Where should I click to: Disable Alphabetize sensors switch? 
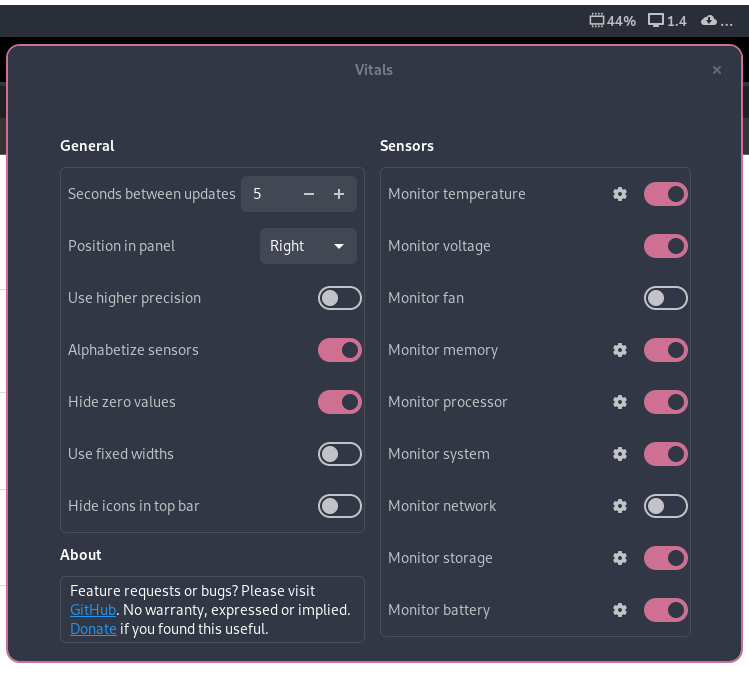(x=340, y=350)
